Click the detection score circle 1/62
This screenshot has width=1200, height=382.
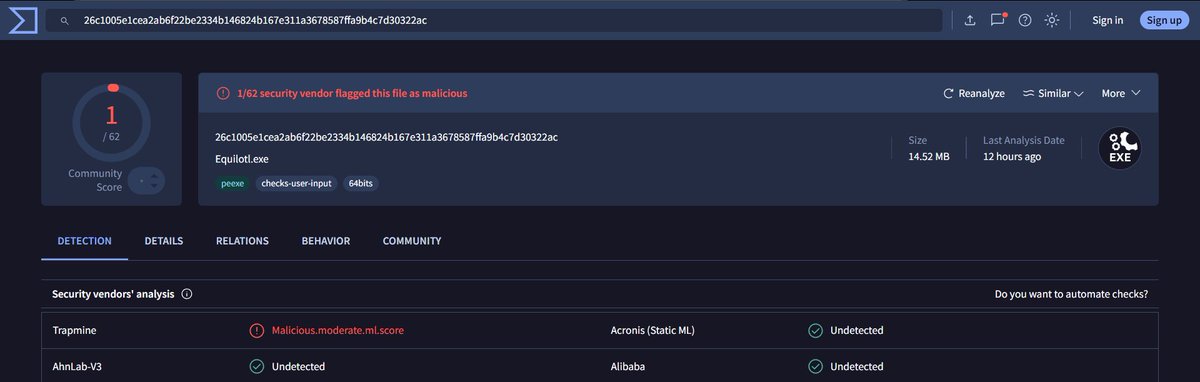tap(112, 124)
